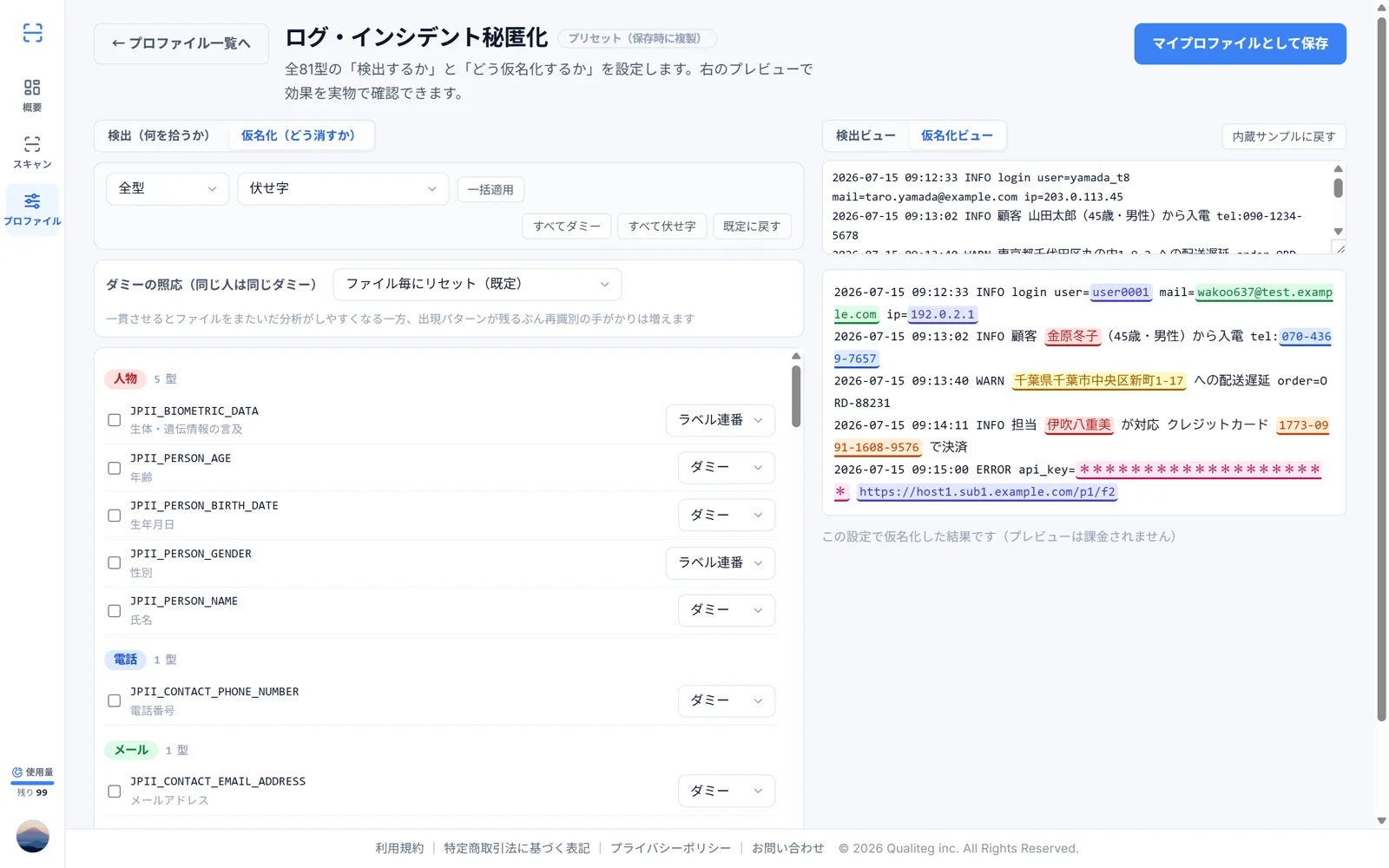Click the highlighted 伊吹八重美 name token
This screenshot has width=1389, height=868.
1078,425
